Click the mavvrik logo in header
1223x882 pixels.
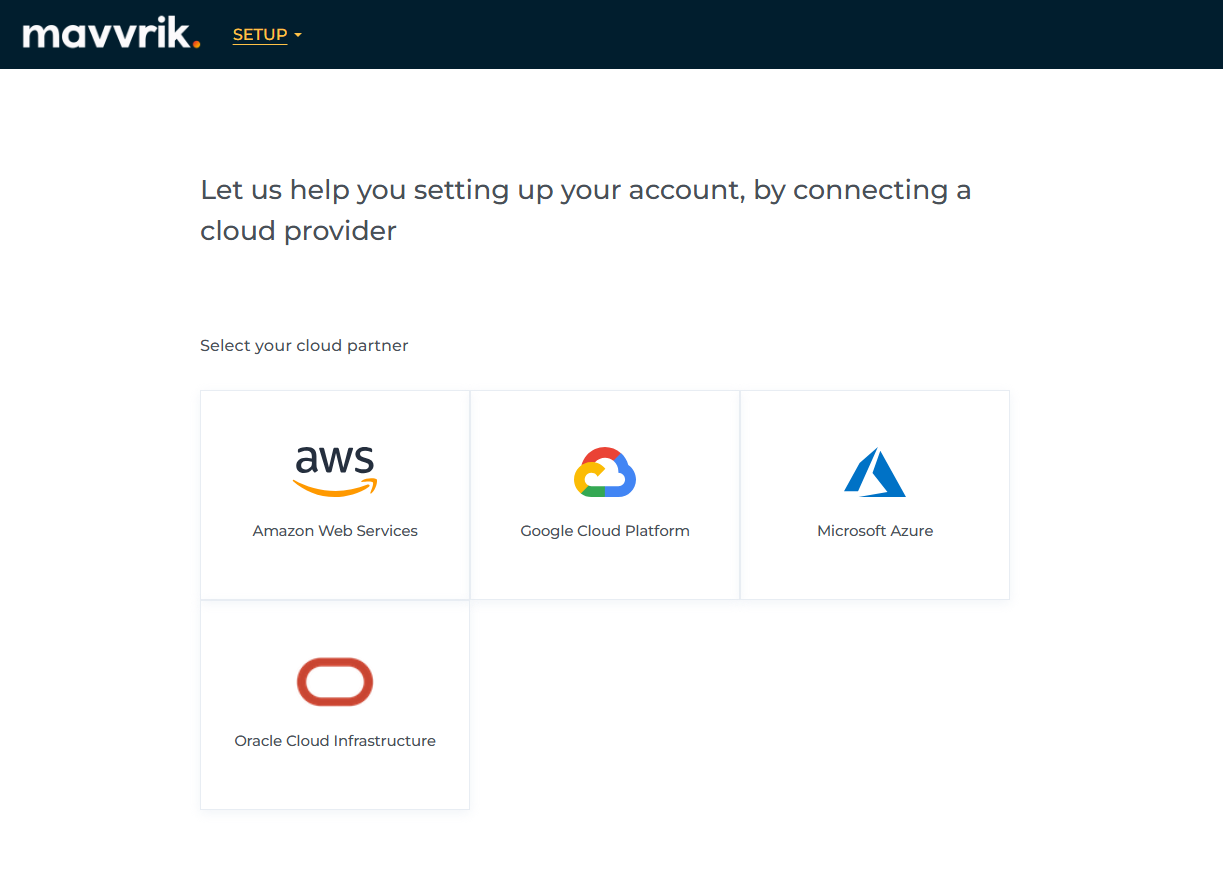coord(108,34)
